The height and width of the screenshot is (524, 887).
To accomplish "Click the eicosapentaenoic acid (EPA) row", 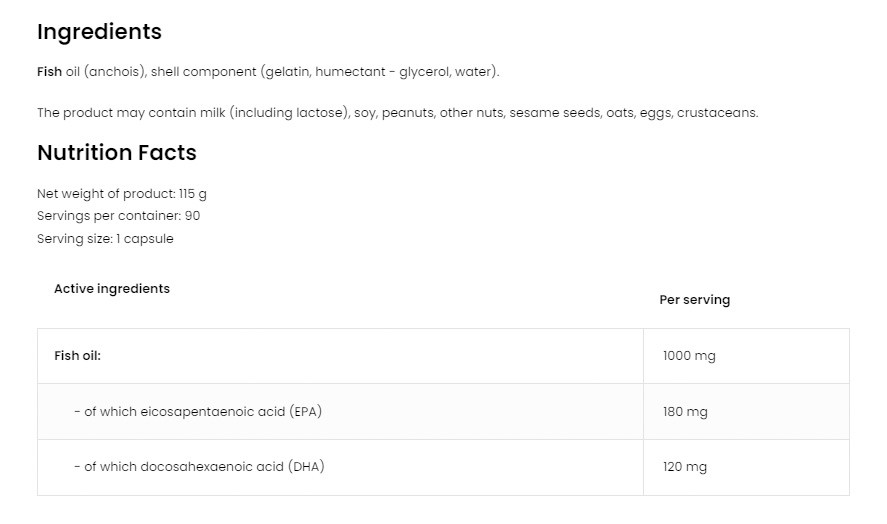I will point(198,411).
